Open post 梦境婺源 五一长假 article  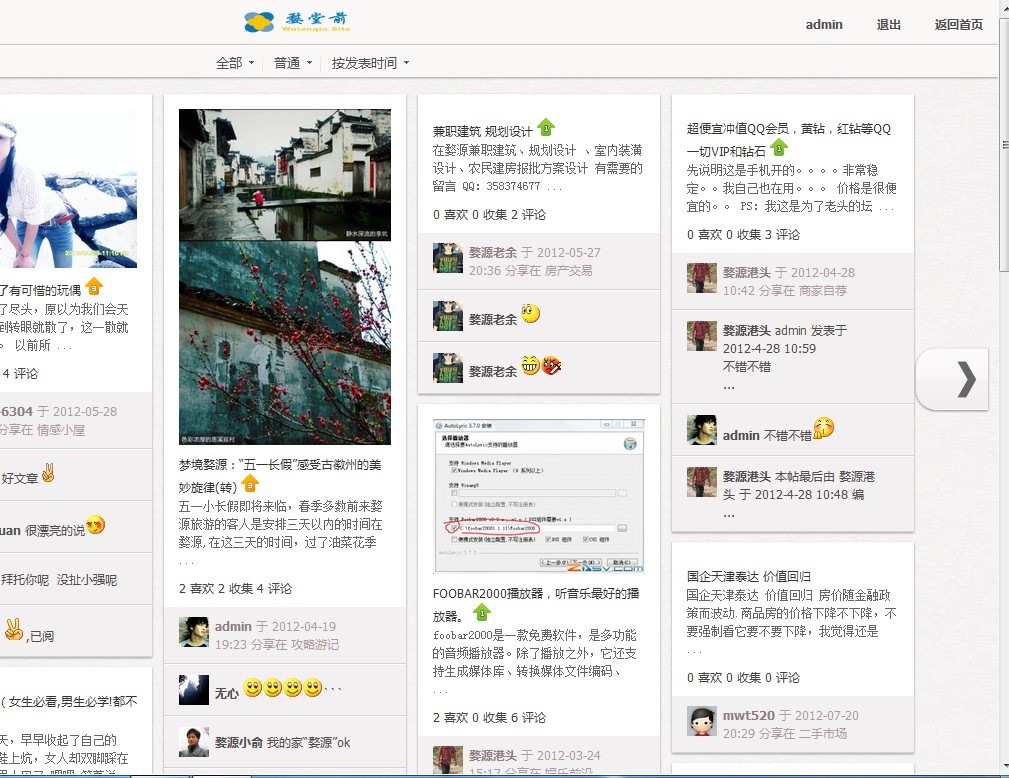pyautogui.click(x=280, y=476)
